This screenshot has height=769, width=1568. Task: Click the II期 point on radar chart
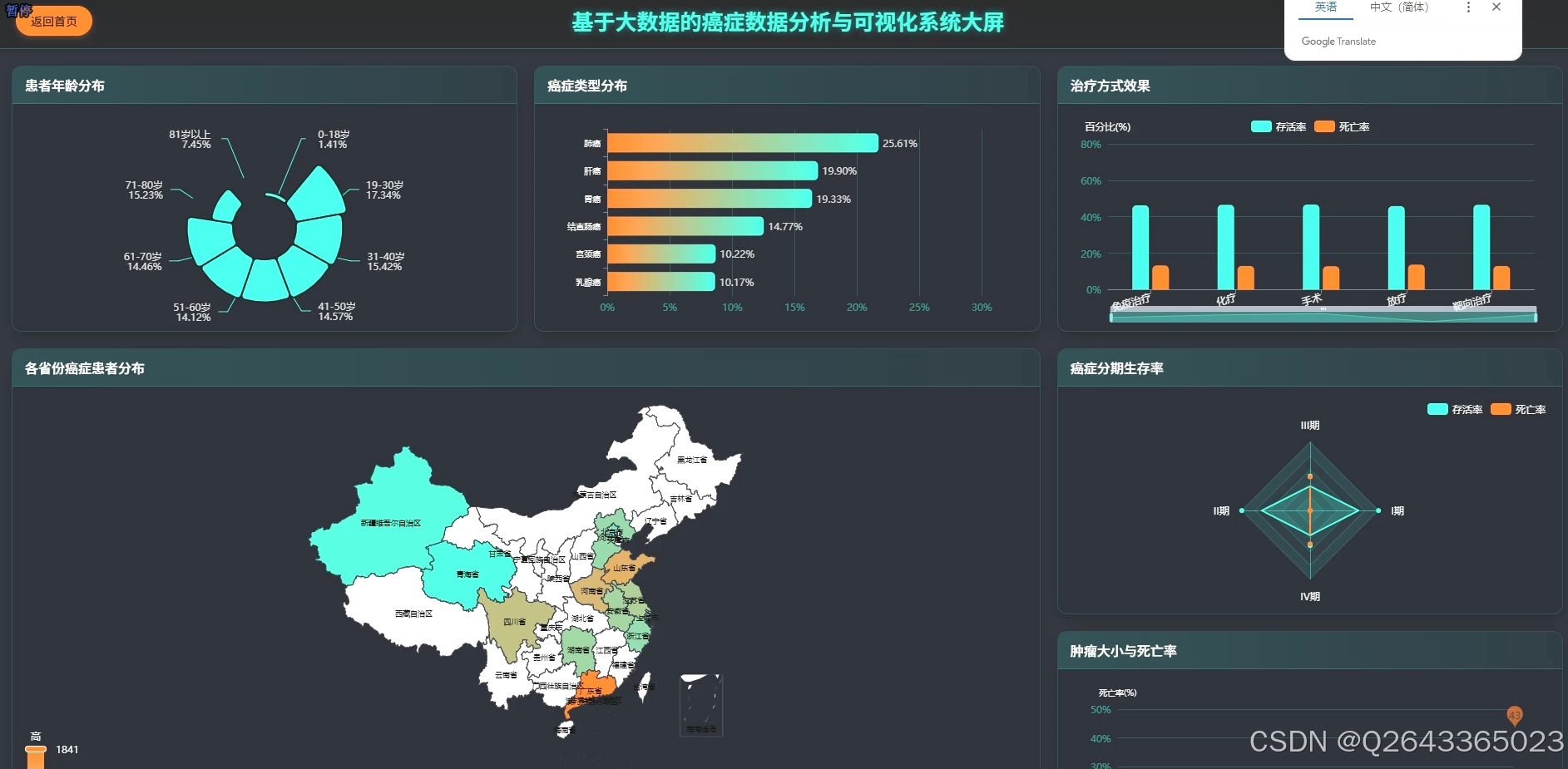pos(1242,510)
